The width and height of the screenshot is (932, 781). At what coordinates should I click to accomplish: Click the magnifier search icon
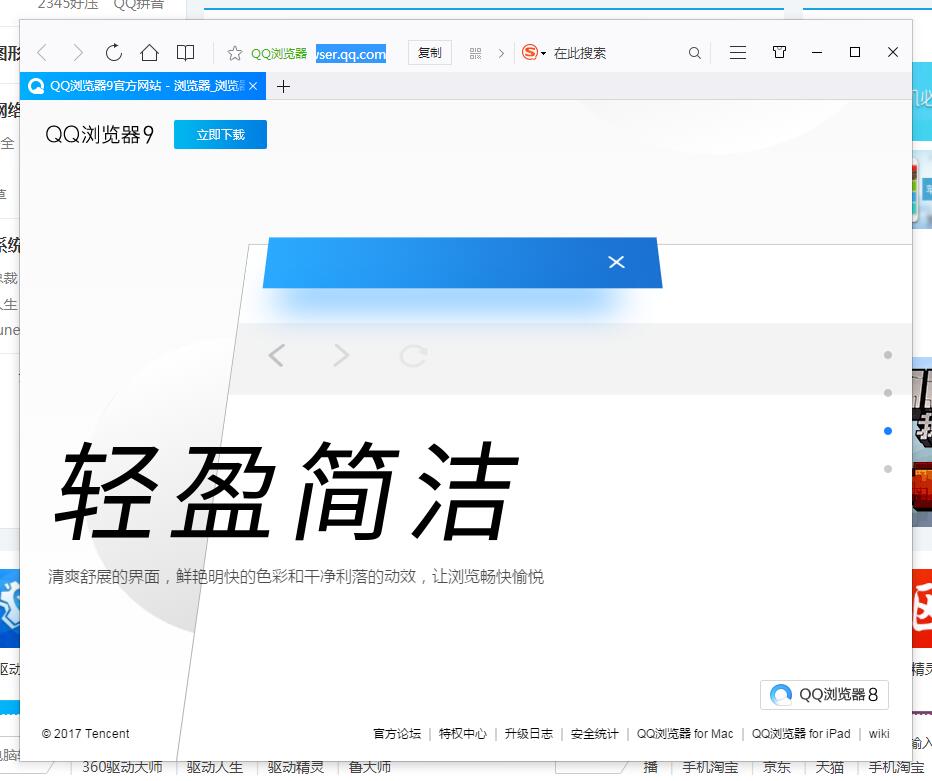coord(694,53)
